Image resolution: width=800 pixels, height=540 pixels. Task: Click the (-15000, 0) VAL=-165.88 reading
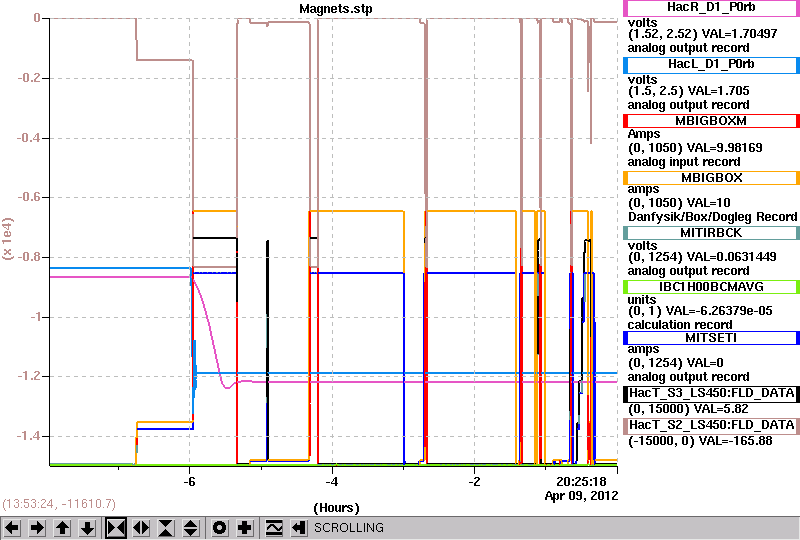[x=700, y=441]
